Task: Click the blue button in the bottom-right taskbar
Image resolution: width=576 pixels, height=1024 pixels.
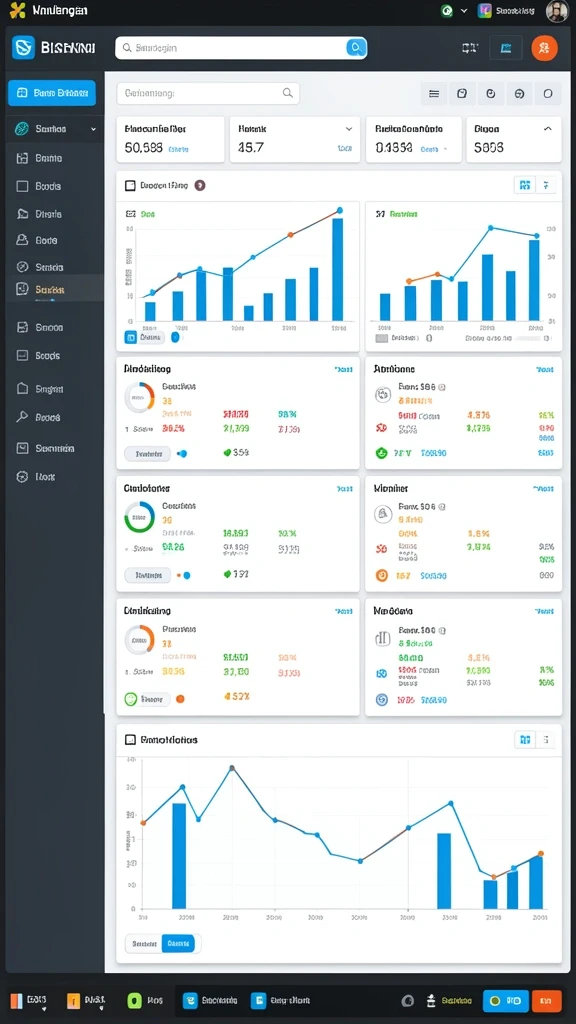Action: pos(505,1000)
